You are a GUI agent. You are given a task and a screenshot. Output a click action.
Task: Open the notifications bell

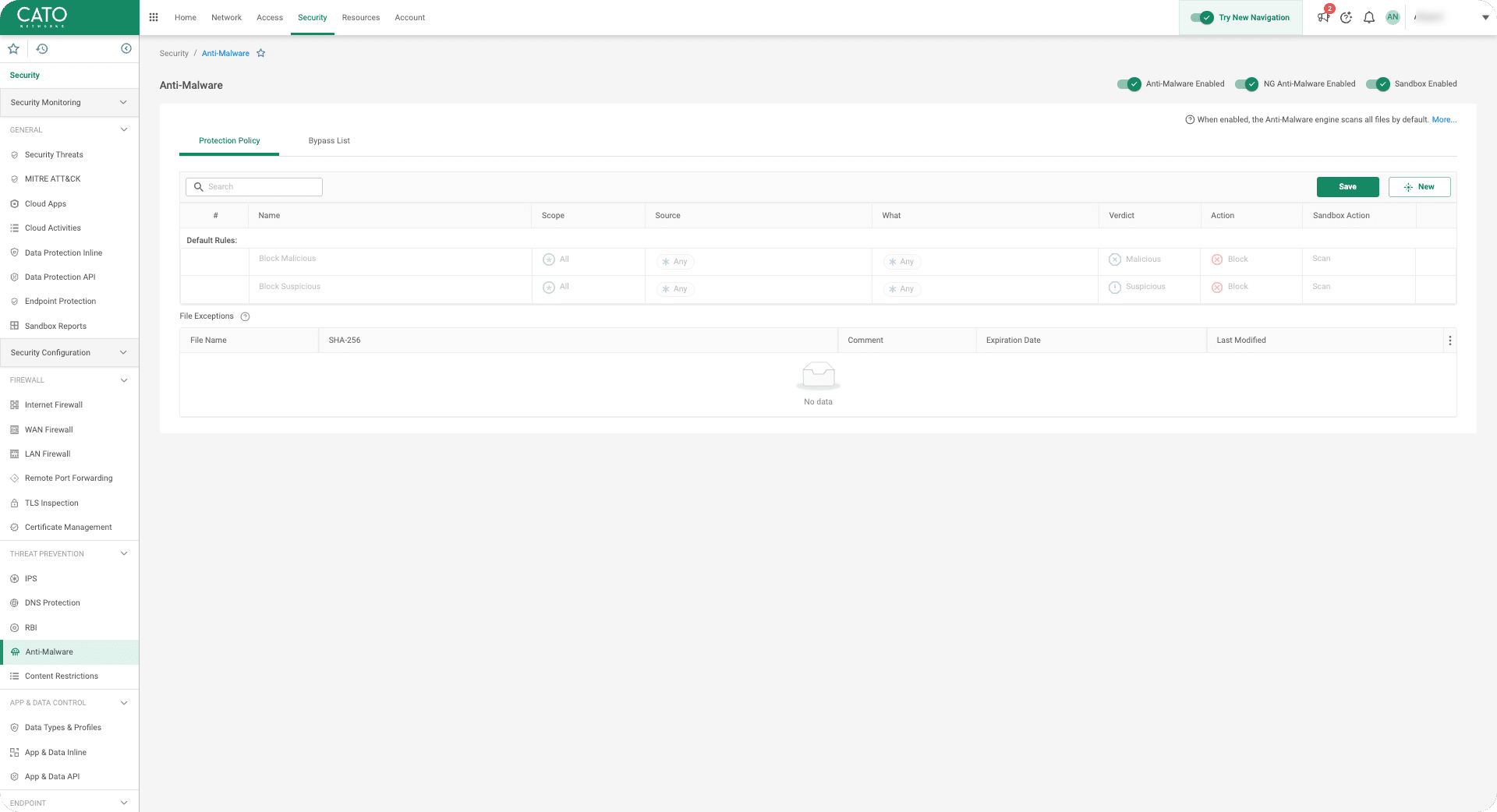(x=1369, y=17)
